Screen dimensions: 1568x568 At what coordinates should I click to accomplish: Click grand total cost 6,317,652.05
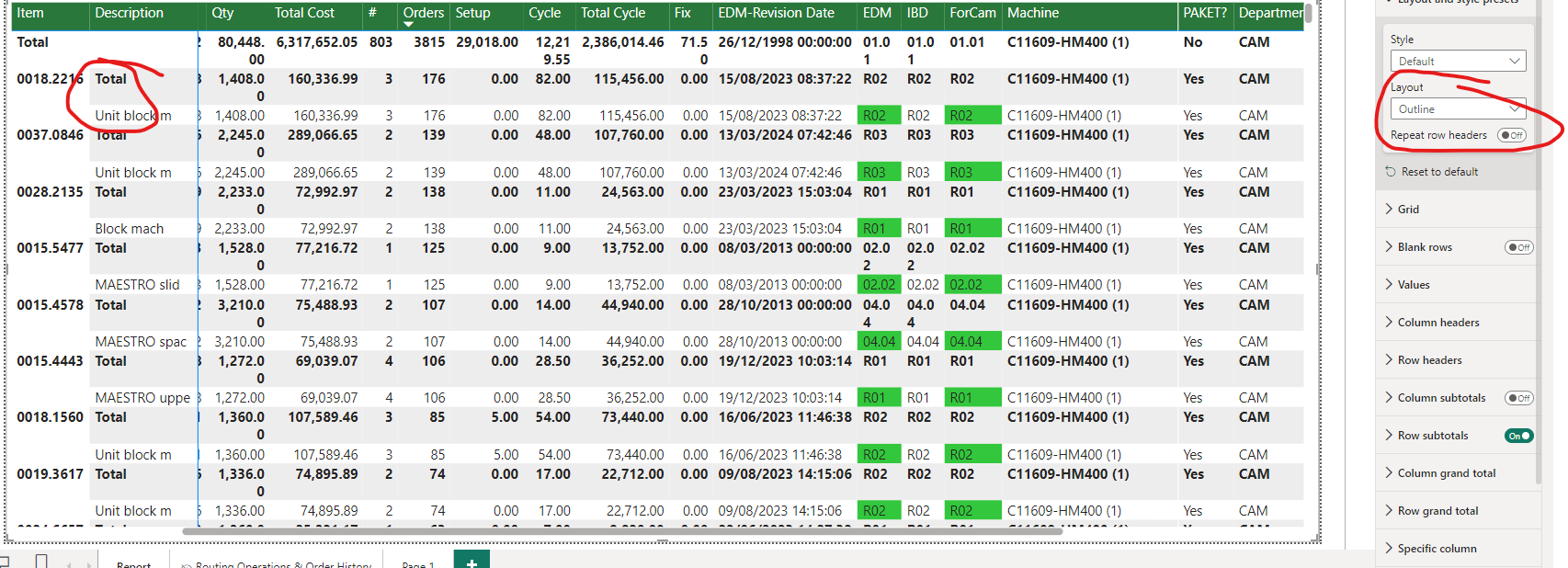tap(317, 42)
